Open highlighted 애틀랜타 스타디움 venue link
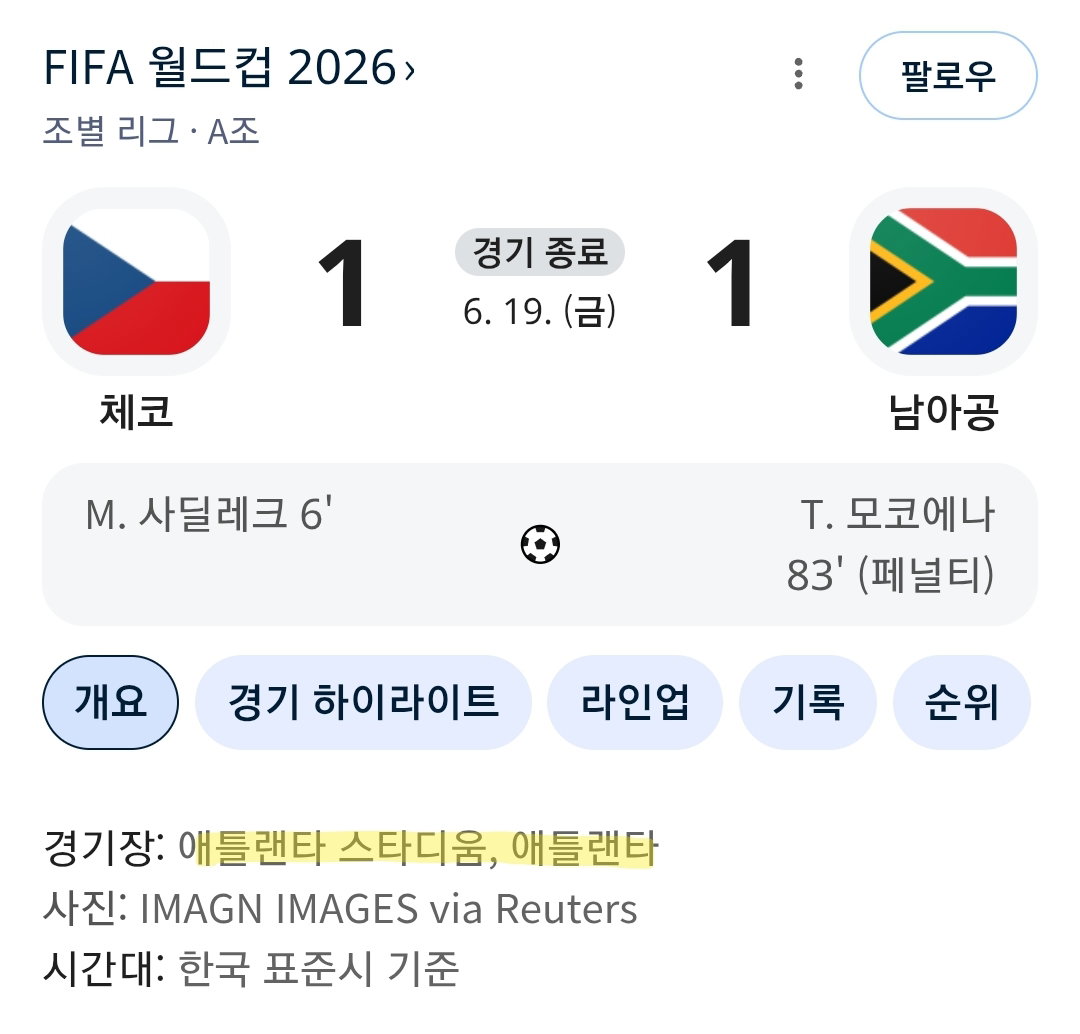The height and width of the screenshot is (1034, 1080). pos(419,847)
